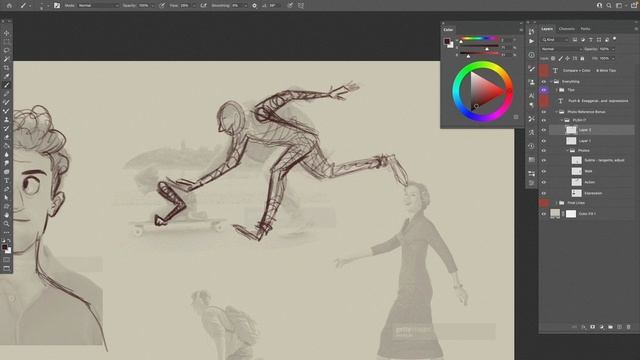Select the Layers tab
Viewport: 640px width, 360px height.
547,29
